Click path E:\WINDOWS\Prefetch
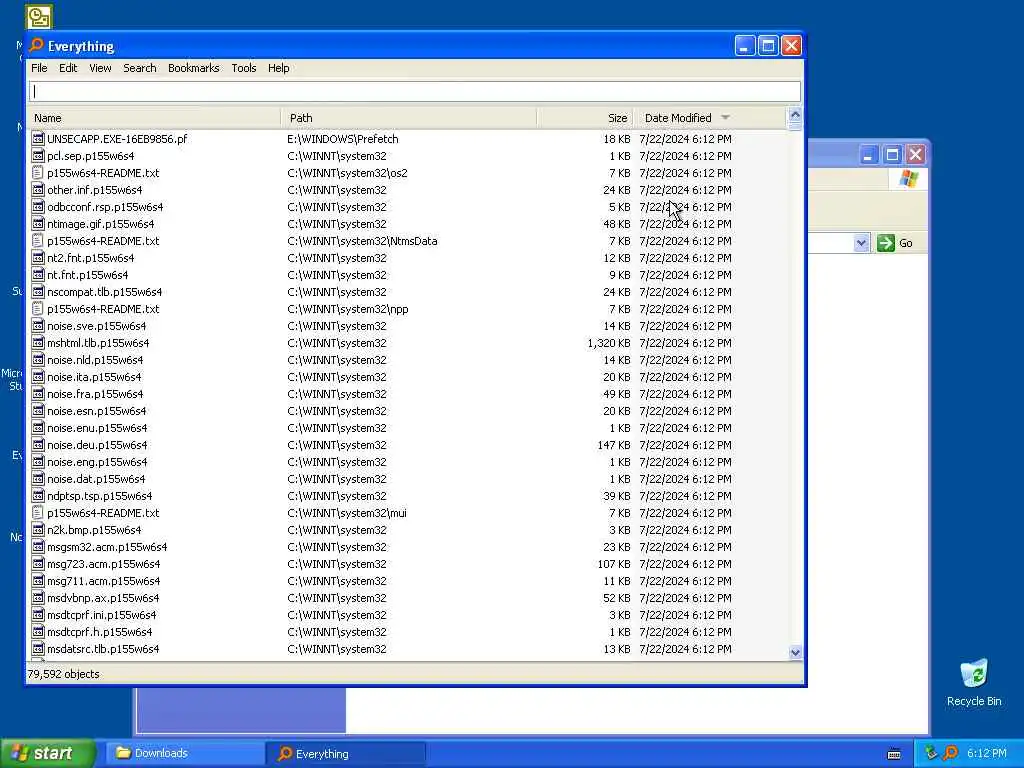 (x=343, y=138)
